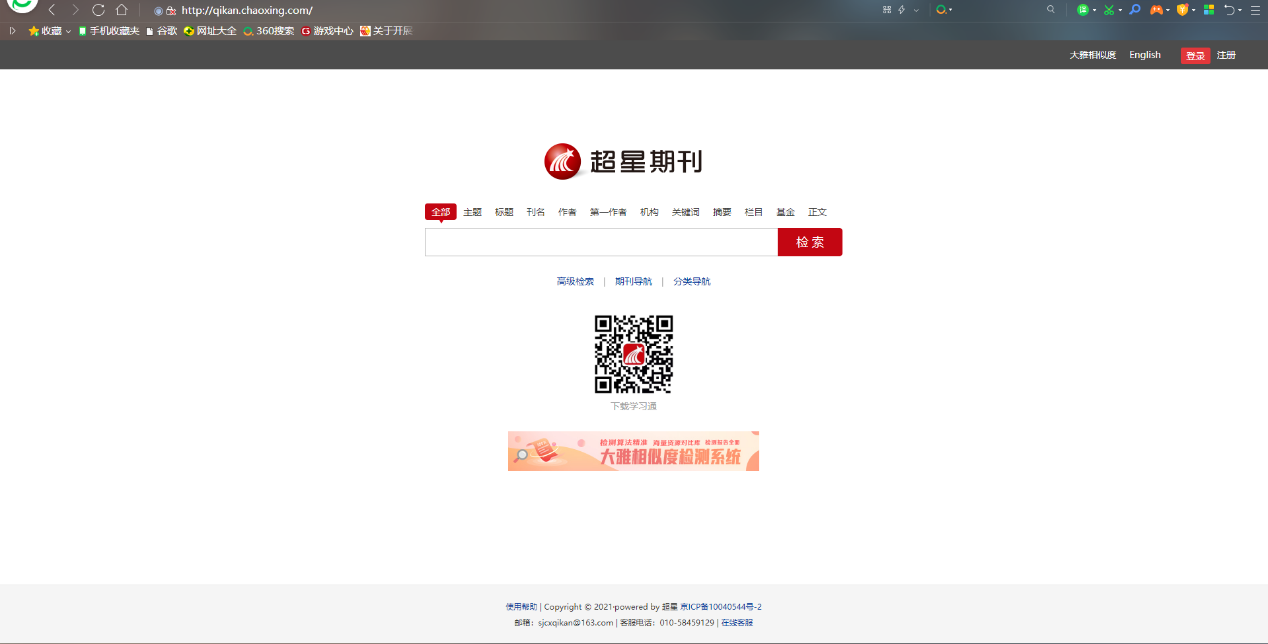Click the sjcxqikan@163.com email text

(575, 623)
